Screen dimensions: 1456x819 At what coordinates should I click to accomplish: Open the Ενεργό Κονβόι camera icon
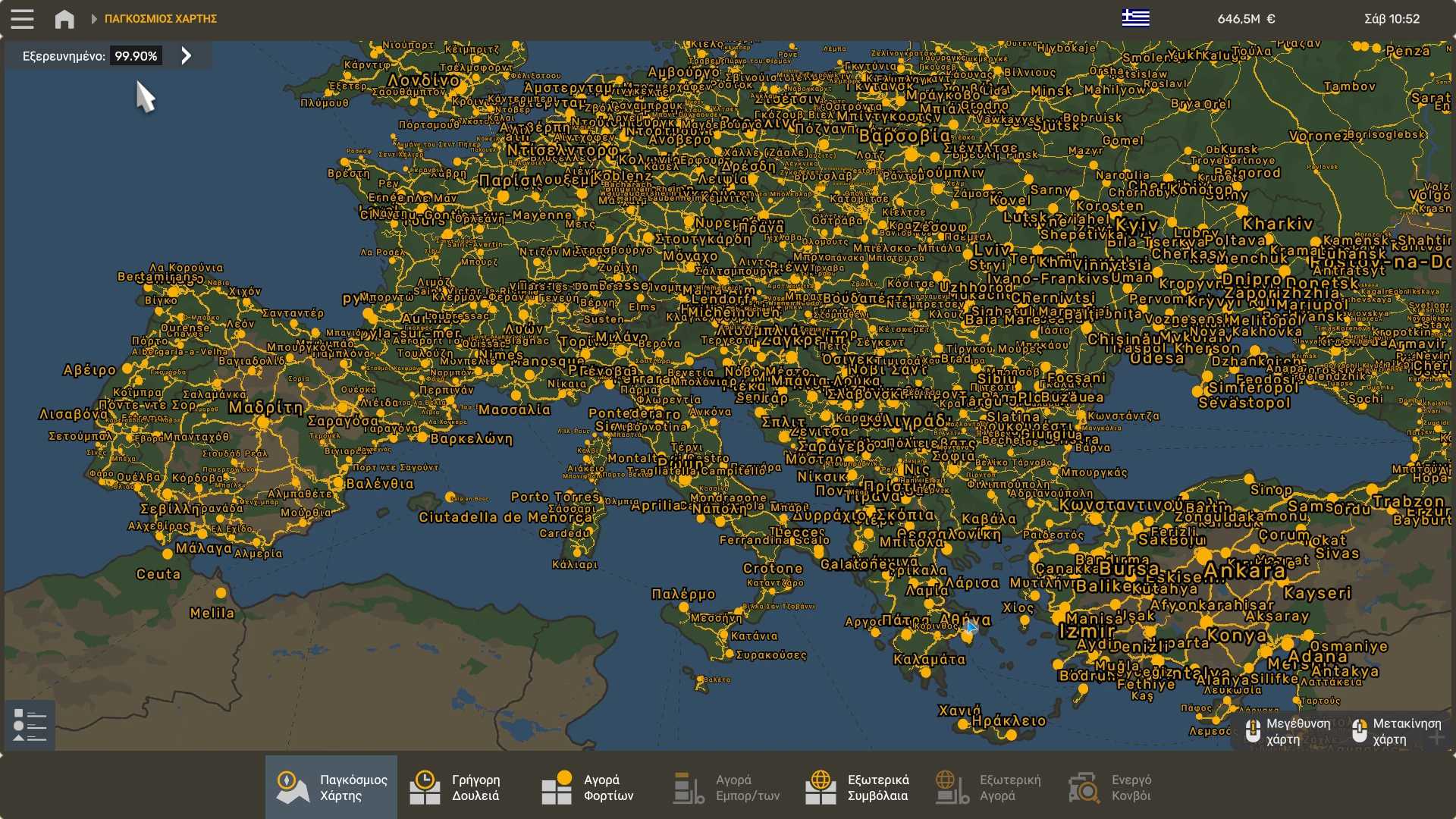1084,787
